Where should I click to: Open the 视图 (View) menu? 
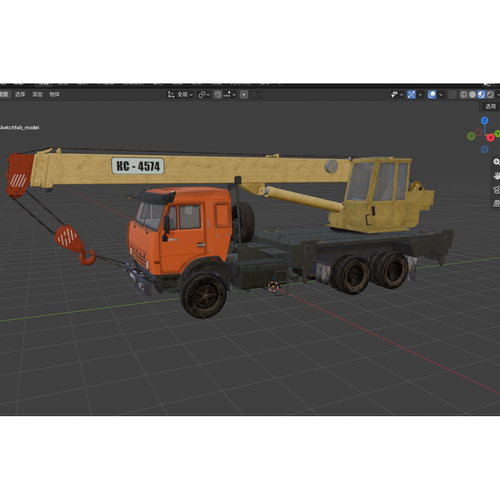point(4,94)
